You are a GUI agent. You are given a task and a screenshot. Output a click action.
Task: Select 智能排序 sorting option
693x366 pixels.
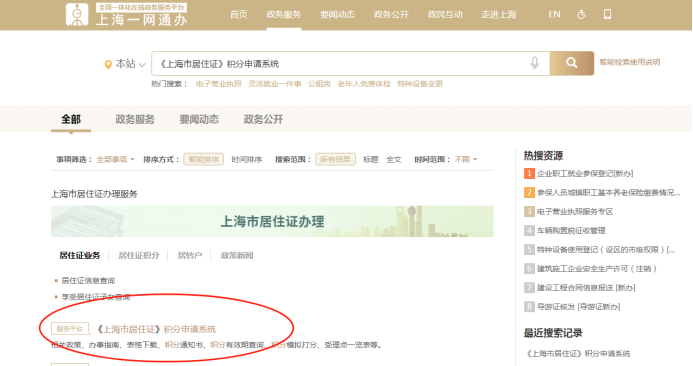coord(204,160)
